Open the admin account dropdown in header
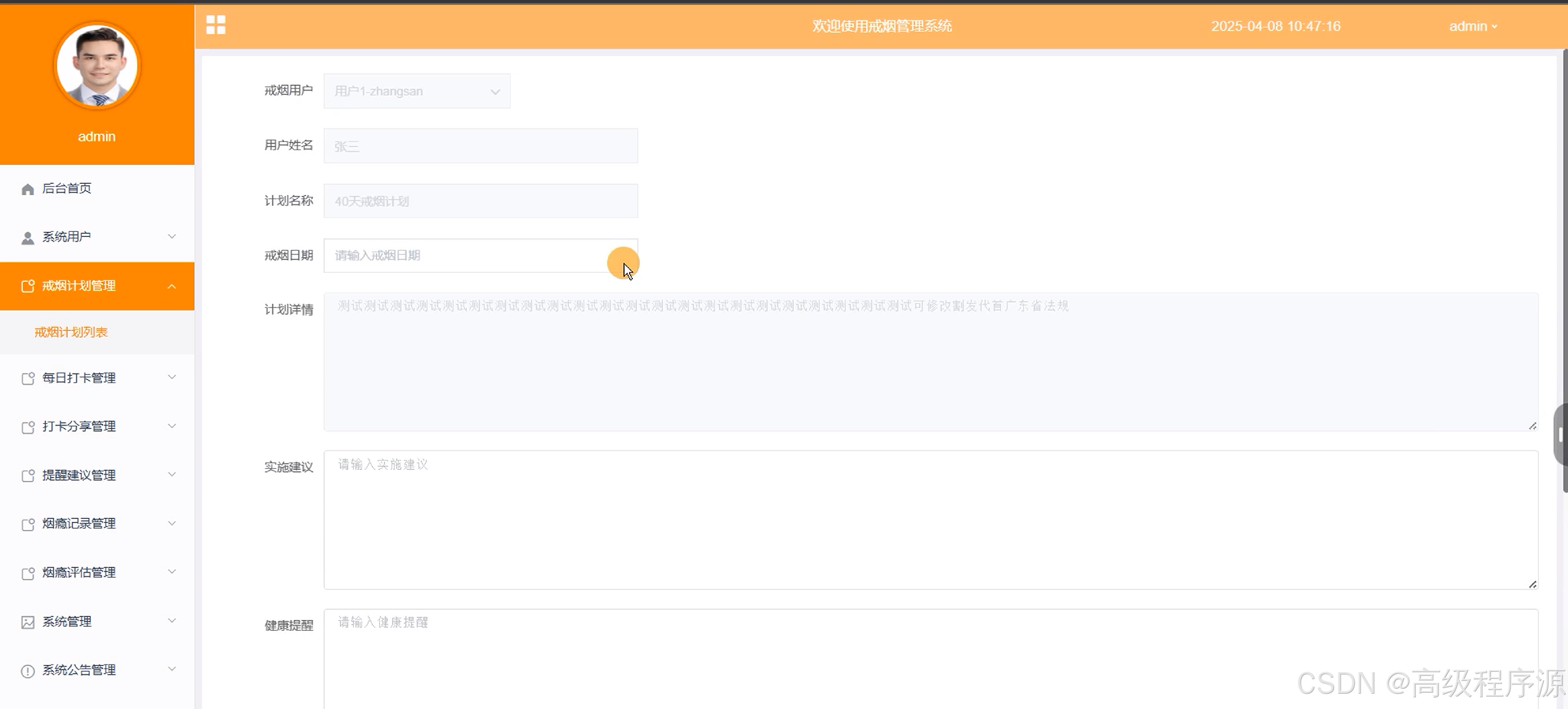 [1472, 26]
